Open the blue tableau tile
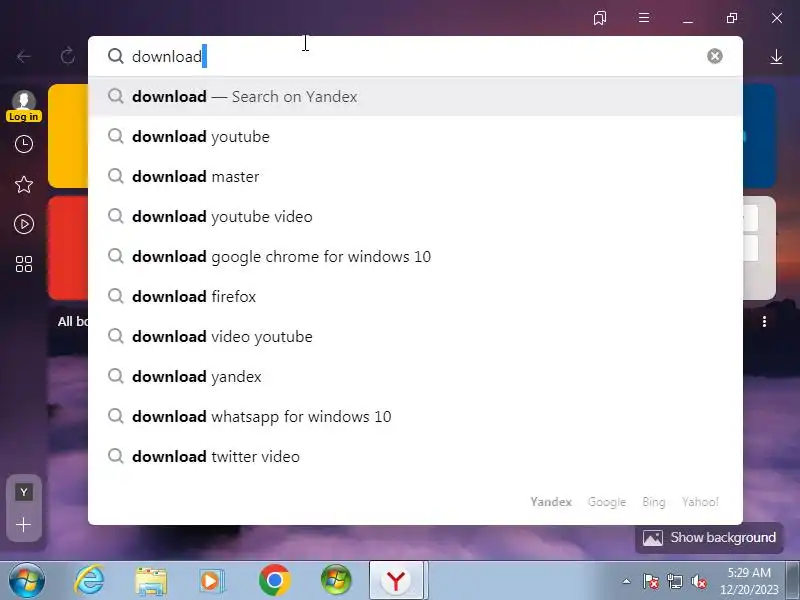The image size is (800, 600). point(759,136)
